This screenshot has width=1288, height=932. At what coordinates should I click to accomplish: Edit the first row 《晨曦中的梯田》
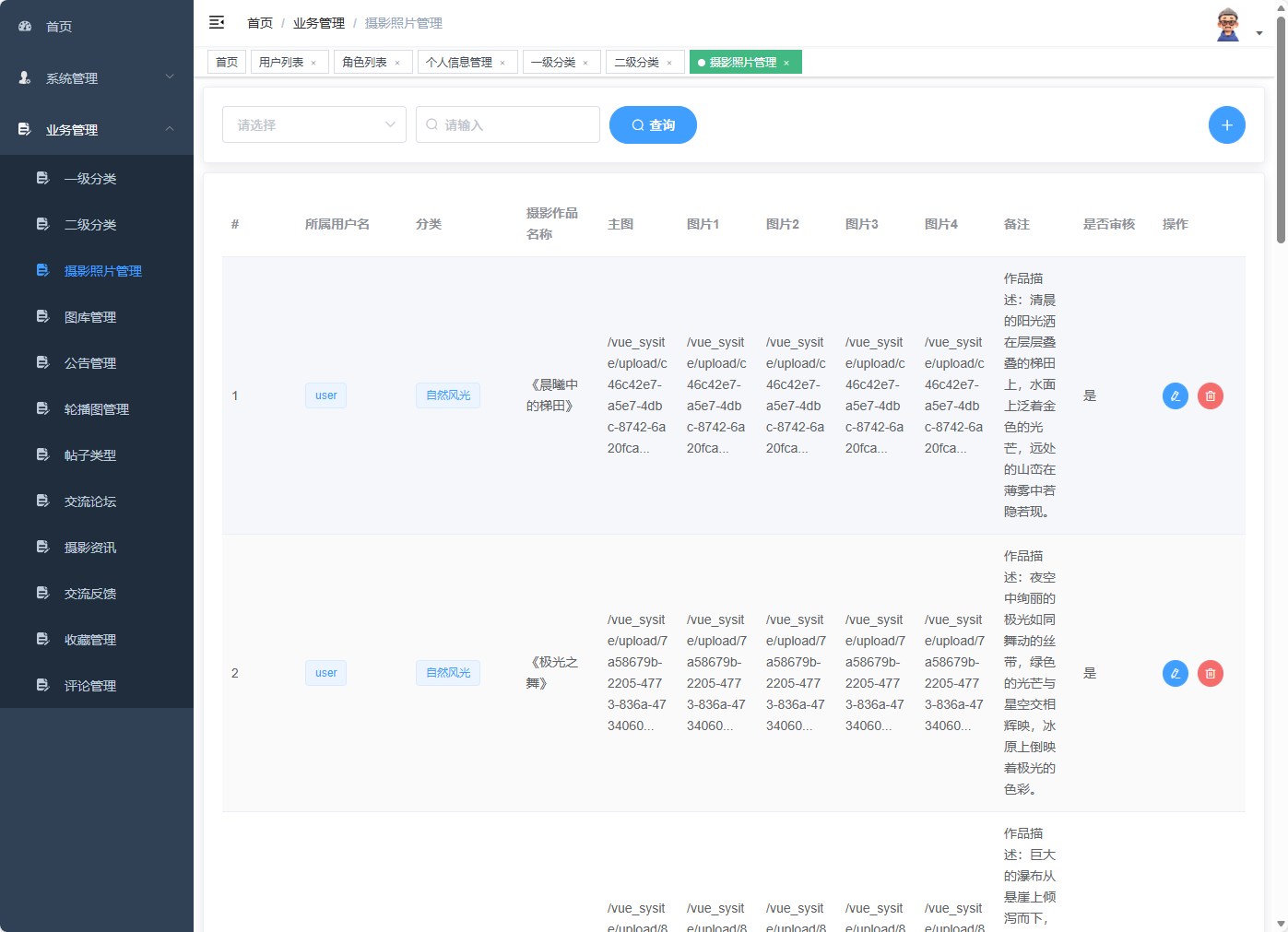click(x=1175, y=395)
